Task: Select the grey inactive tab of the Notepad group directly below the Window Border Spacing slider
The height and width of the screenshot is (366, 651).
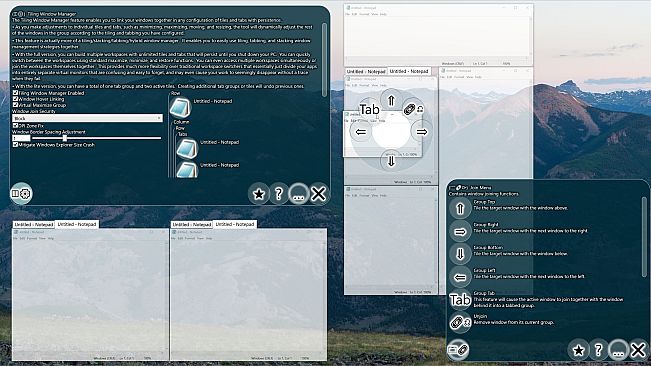Action: click(x=34, y=224)
